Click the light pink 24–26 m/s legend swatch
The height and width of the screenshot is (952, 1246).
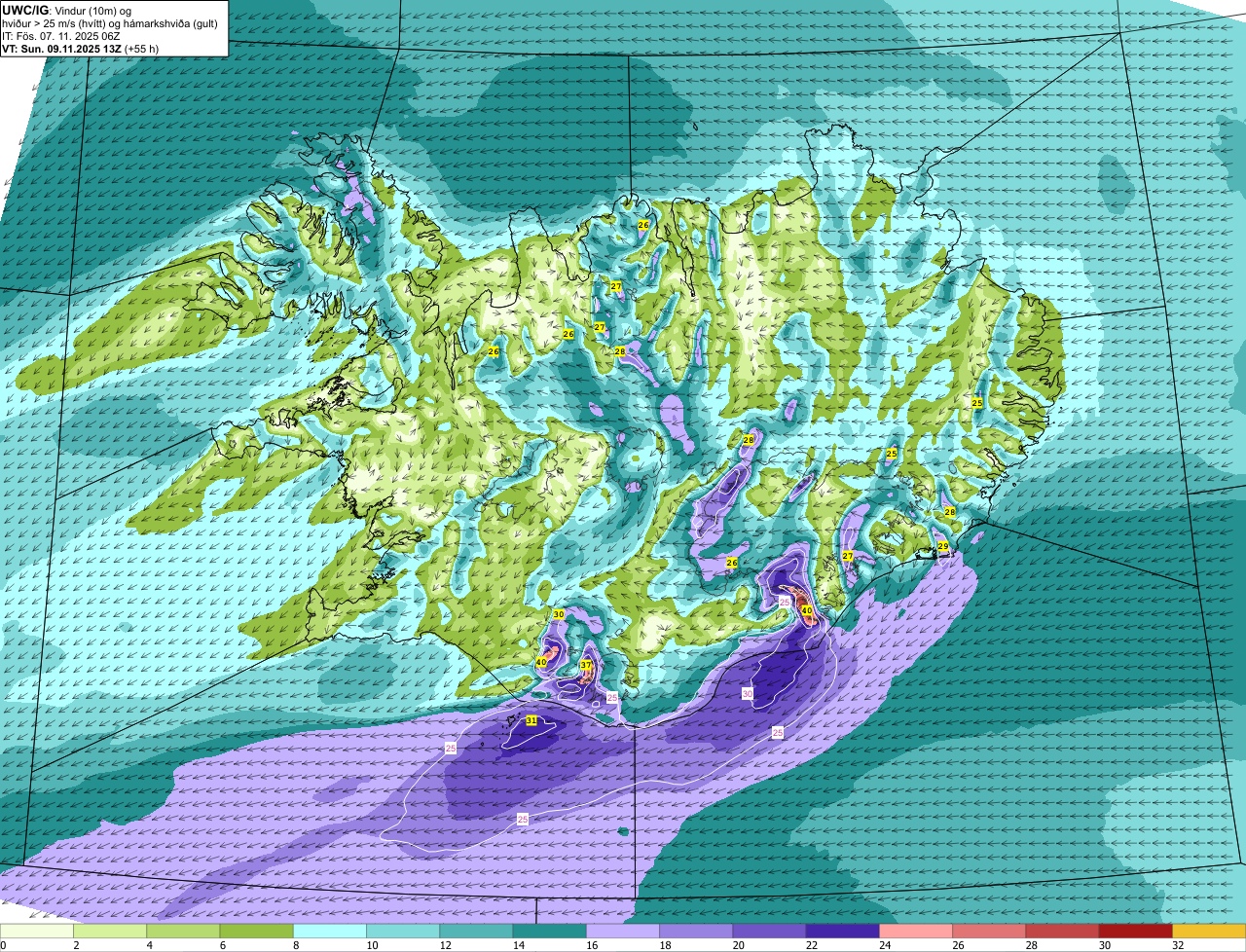(x=916, y=932)
